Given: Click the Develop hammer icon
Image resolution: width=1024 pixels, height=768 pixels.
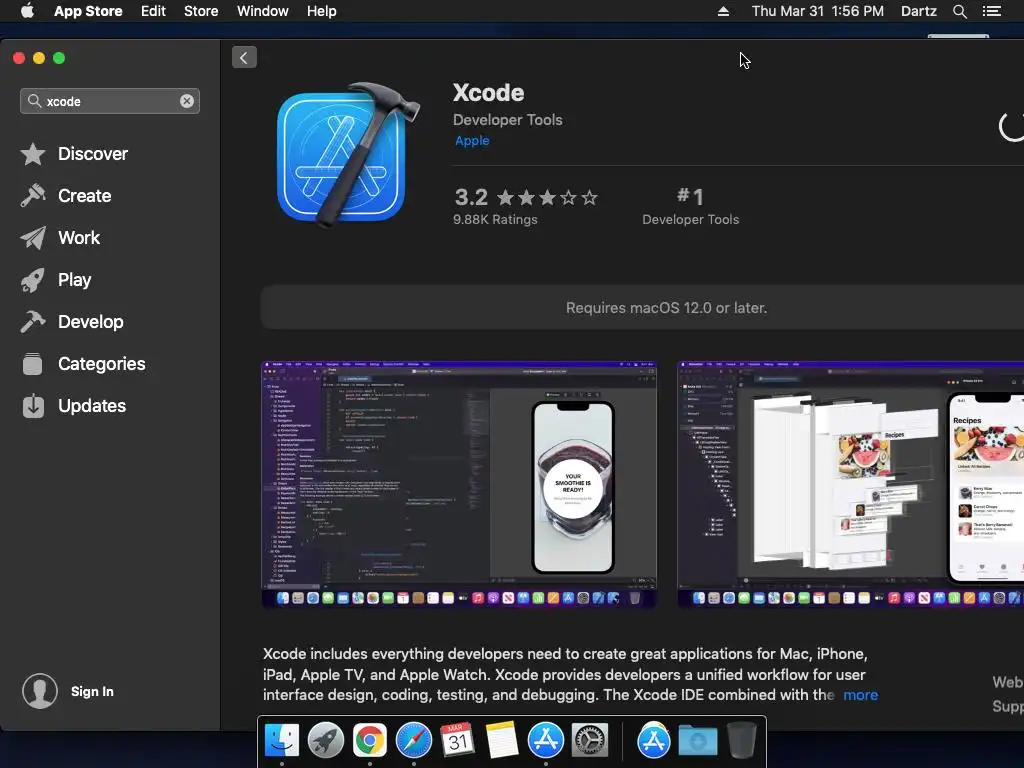Looking at the screenshot, I should [33, 322].
